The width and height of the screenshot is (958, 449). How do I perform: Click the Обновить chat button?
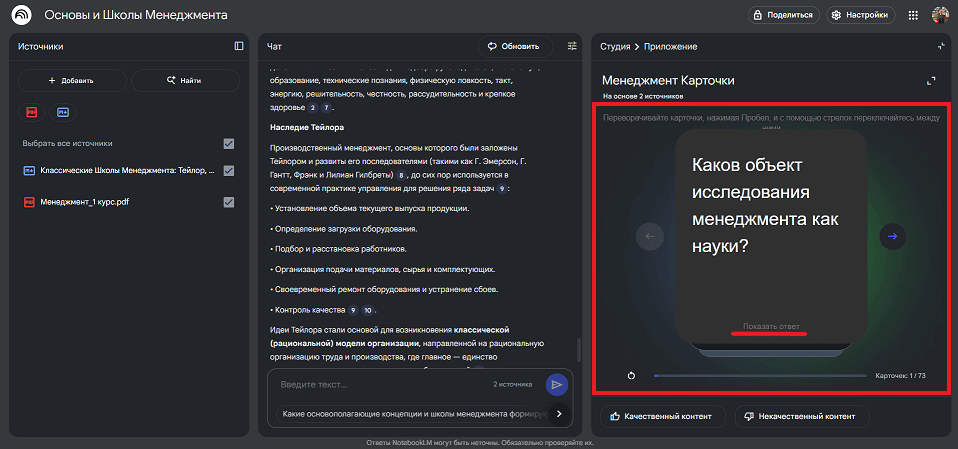point(515,46)
